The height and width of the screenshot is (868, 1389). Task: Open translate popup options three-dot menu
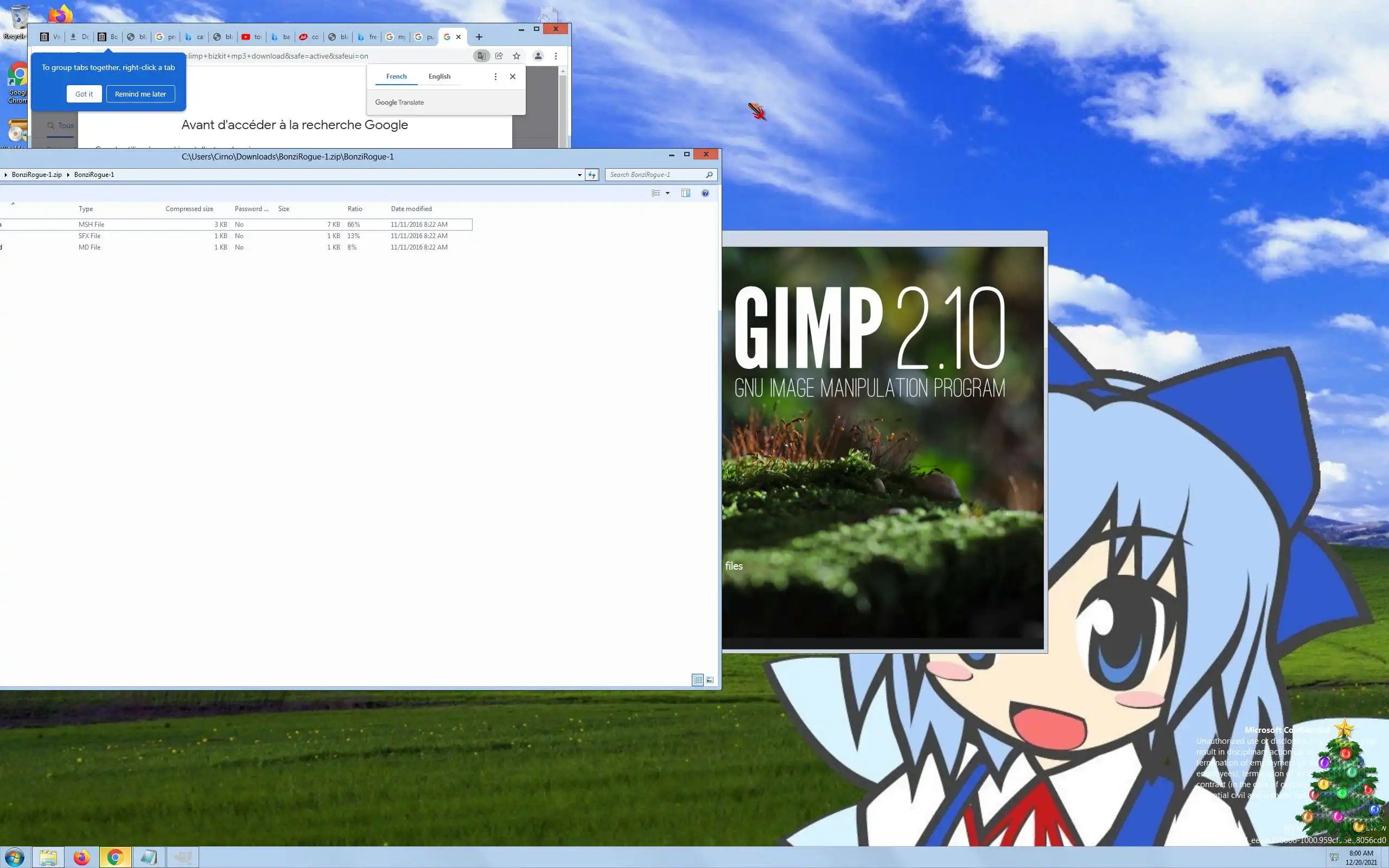(495, 76)
